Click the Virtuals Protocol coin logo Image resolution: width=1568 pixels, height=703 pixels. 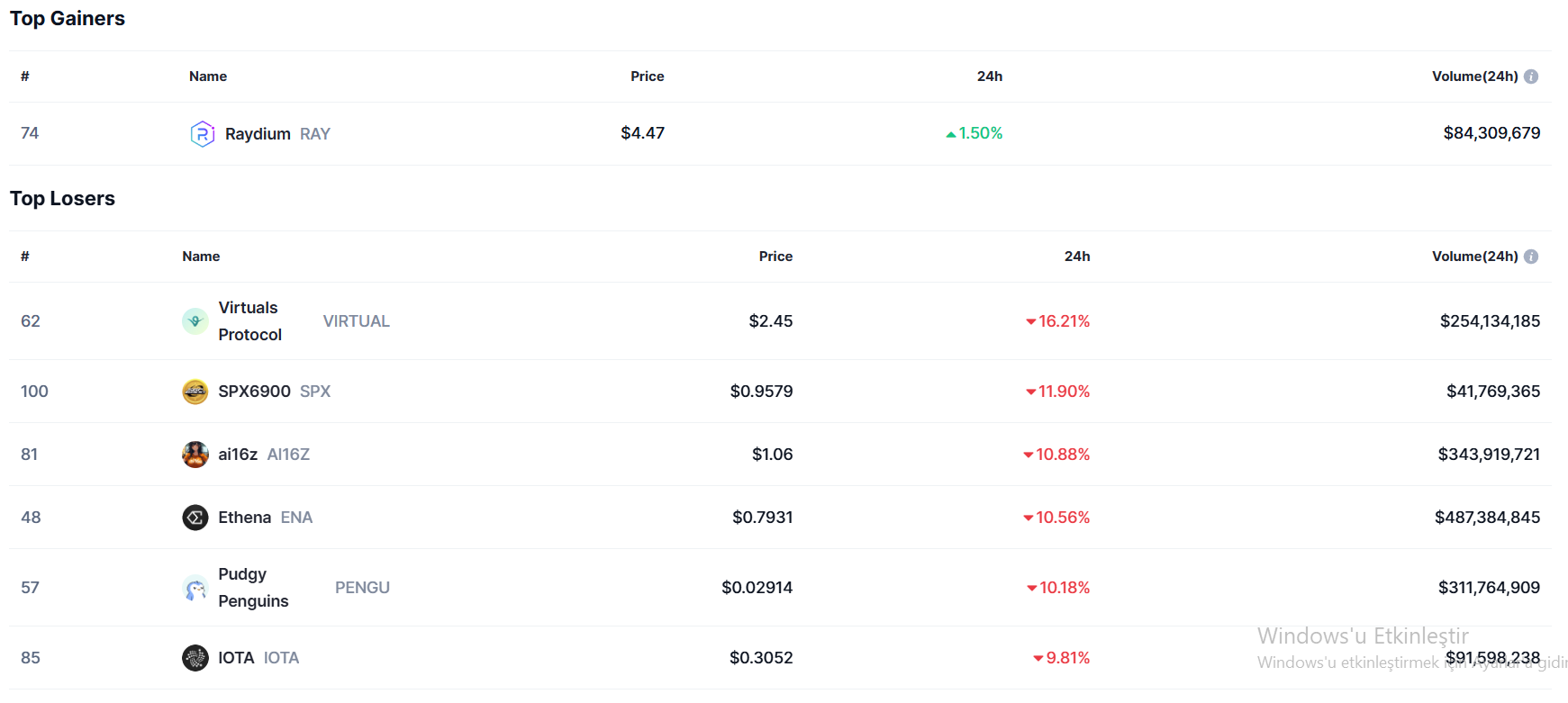pos(195,321)
